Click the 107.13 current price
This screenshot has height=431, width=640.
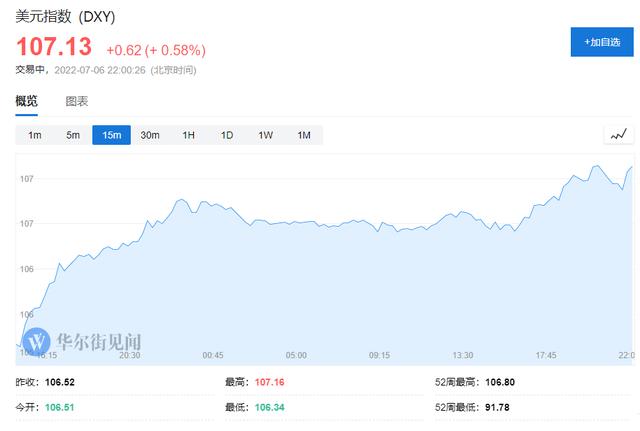pyautogui.click(x=53, y=47)
